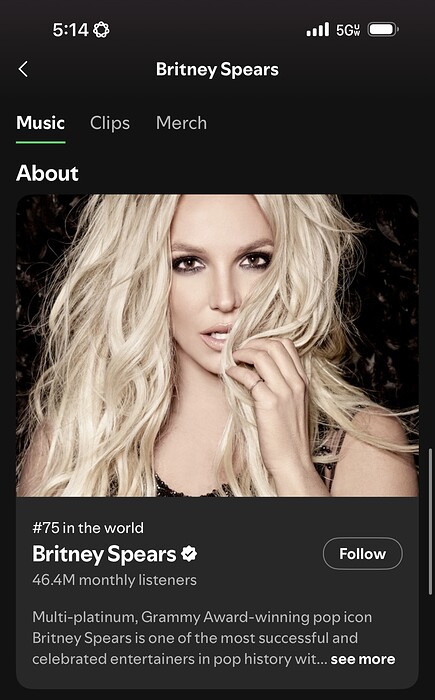Switch to the Clips tab
This screenshot has width=435, height=700.
(110, 123)
